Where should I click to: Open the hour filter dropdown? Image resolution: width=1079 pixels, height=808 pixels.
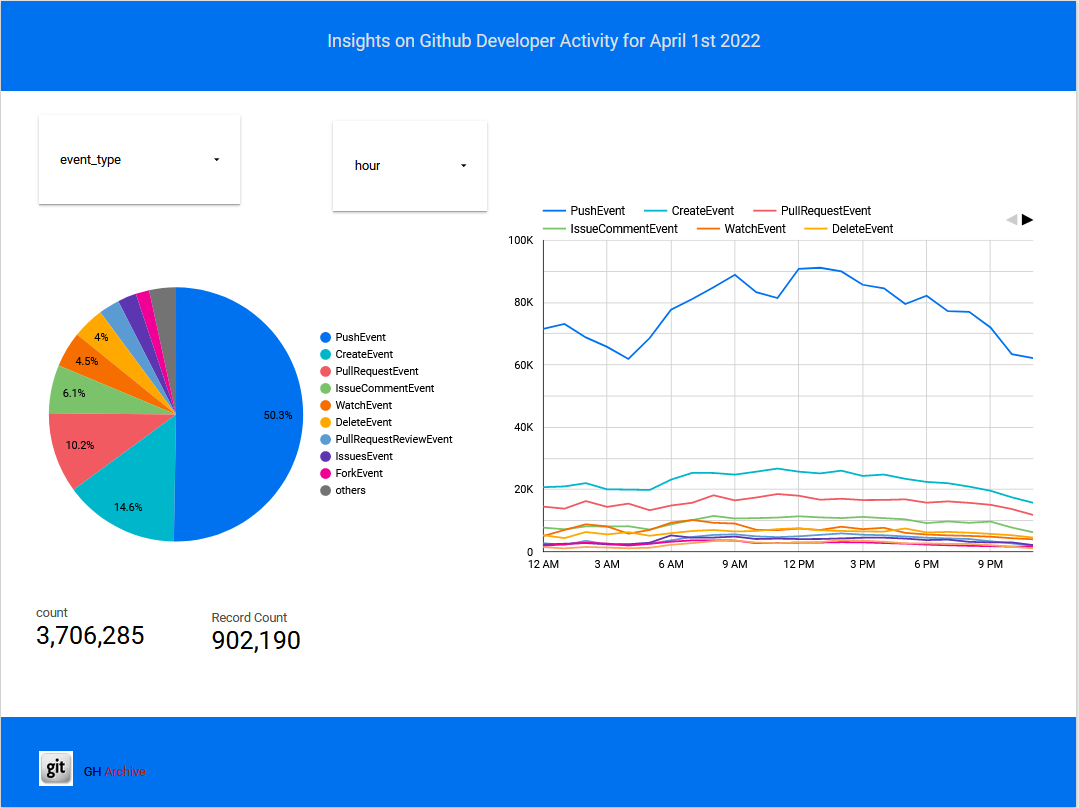pyautogui.click(x=409, y=165)
